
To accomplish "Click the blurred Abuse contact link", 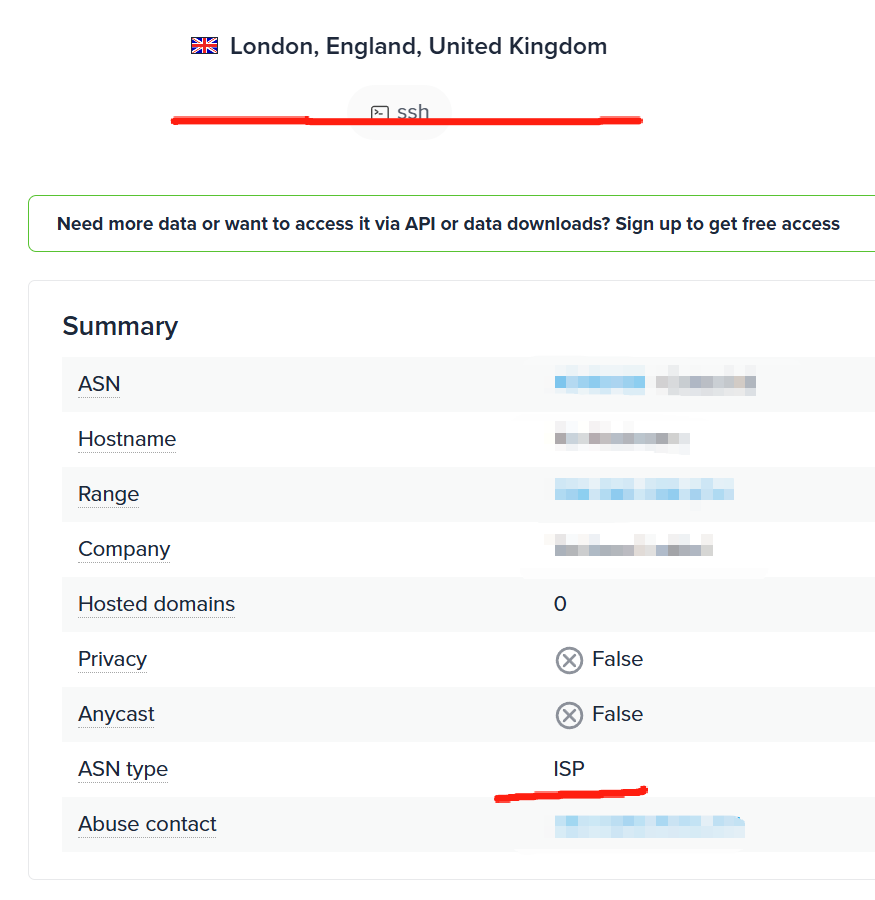I will coord(649,826).
